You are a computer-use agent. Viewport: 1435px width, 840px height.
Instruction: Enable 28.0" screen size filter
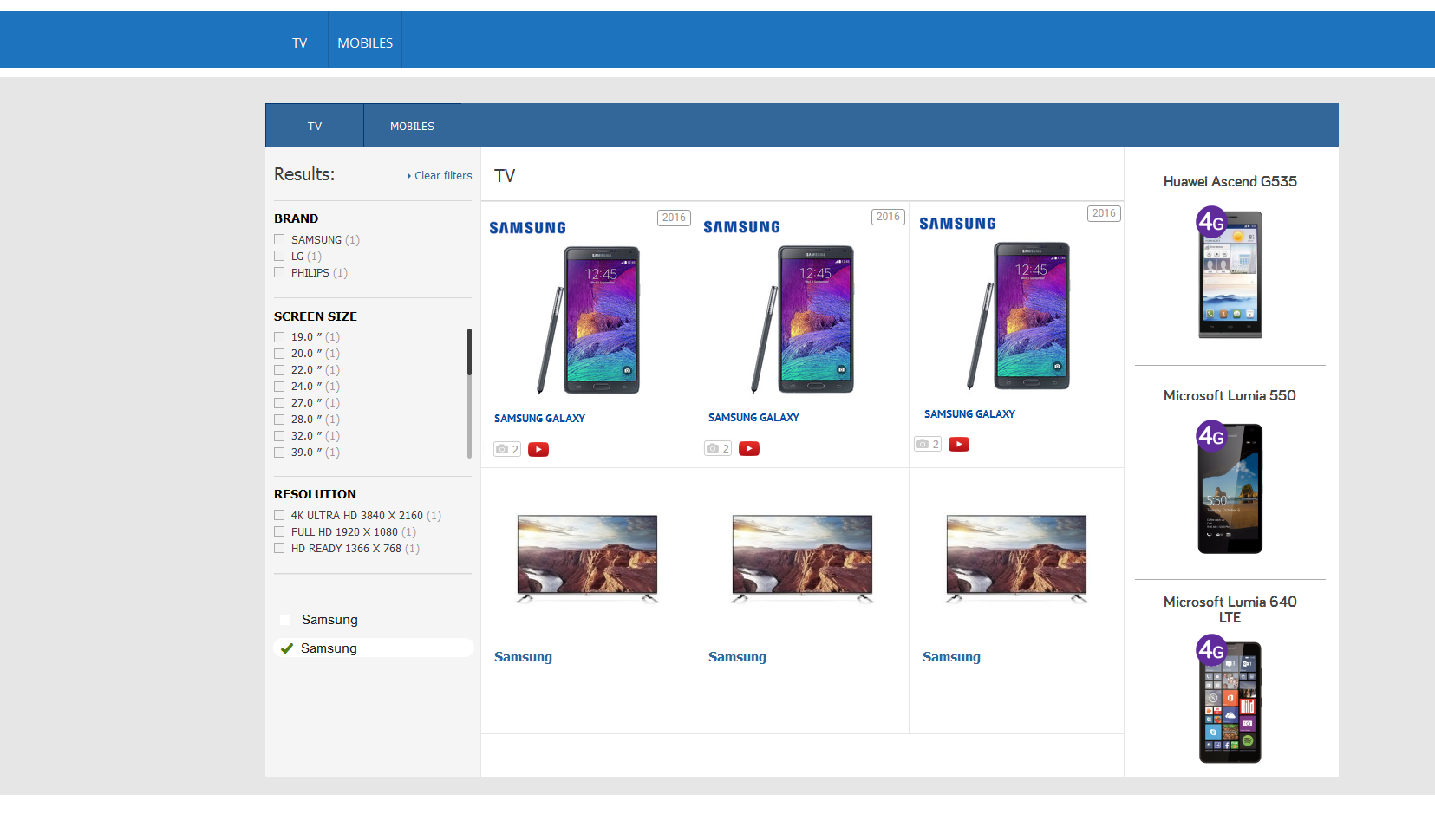click(279, 420)
